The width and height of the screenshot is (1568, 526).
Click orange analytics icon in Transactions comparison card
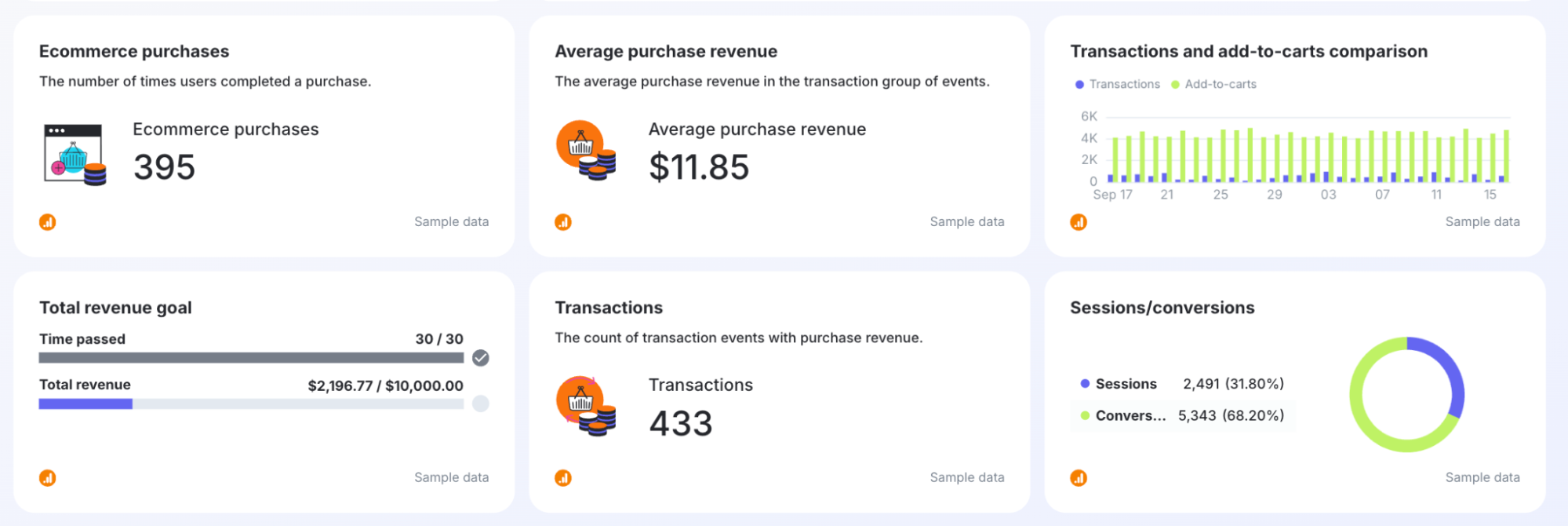(1079, 222)
